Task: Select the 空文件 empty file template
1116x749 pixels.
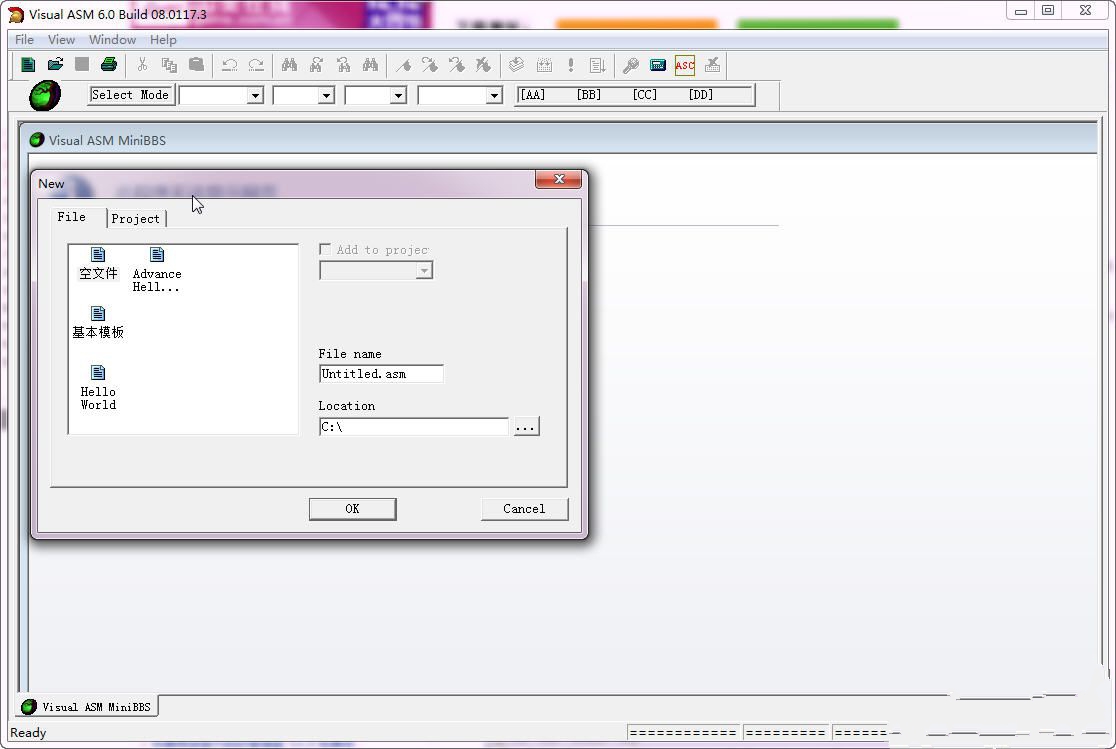Action: (98, 263)
